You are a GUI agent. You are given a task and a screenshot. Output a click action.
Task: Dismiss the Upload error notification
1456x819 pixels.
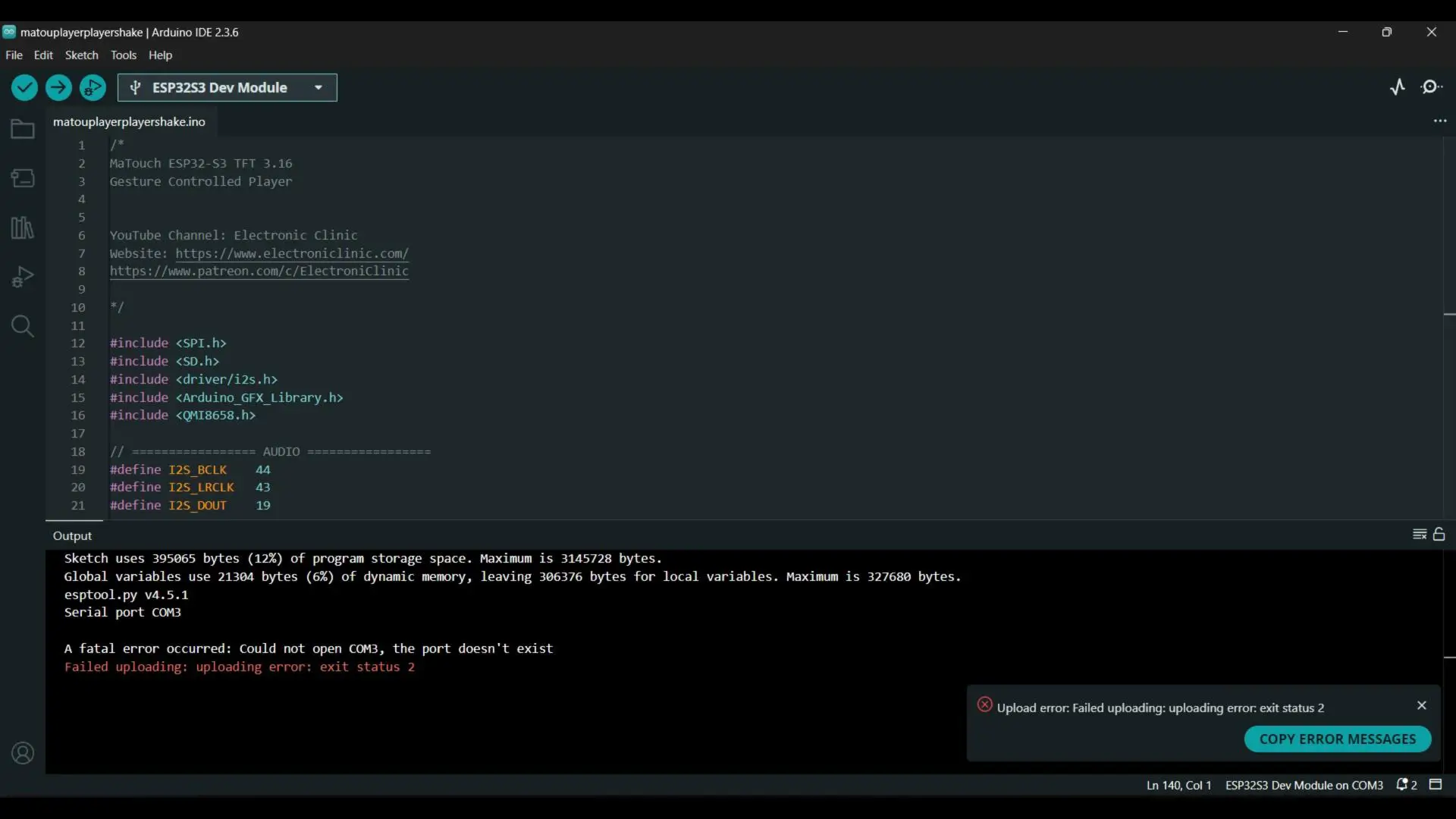[x=1422, y=705]
